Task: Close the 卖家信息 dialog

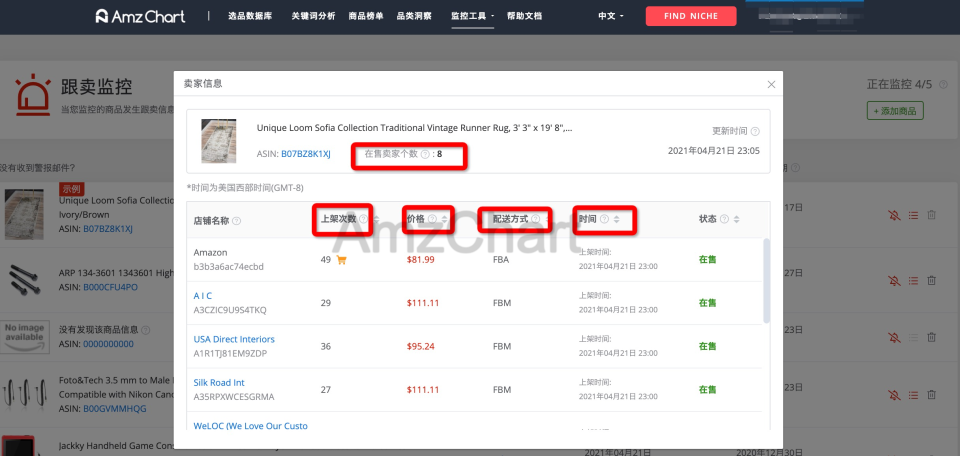Action: pos(771,84)
